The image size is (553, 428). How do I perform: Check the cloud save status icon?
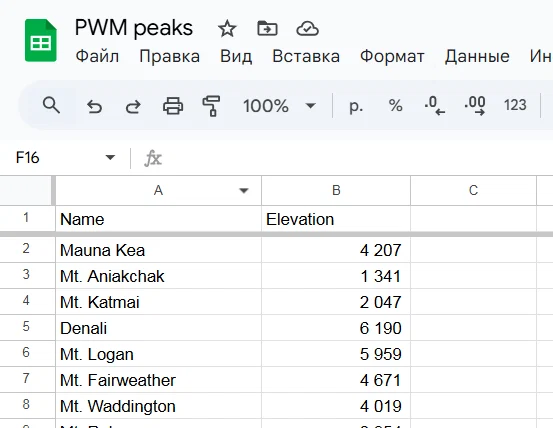307,29
